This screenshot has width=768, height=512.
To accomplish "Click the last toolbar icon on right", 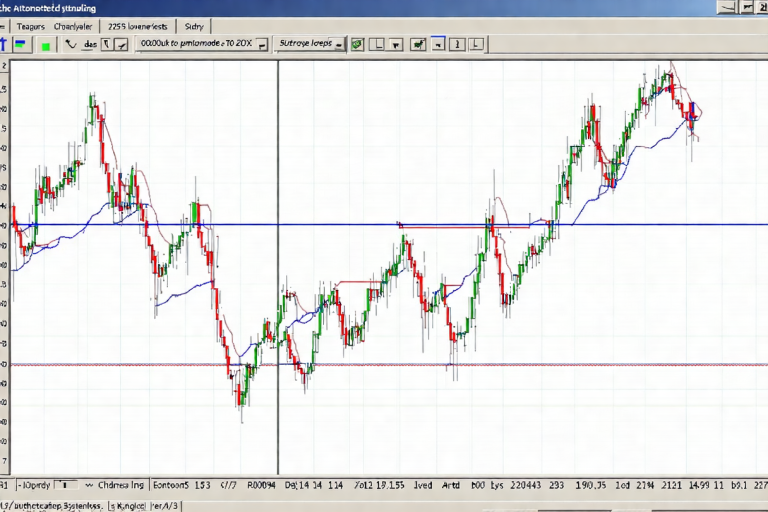I will coord(477,44).
